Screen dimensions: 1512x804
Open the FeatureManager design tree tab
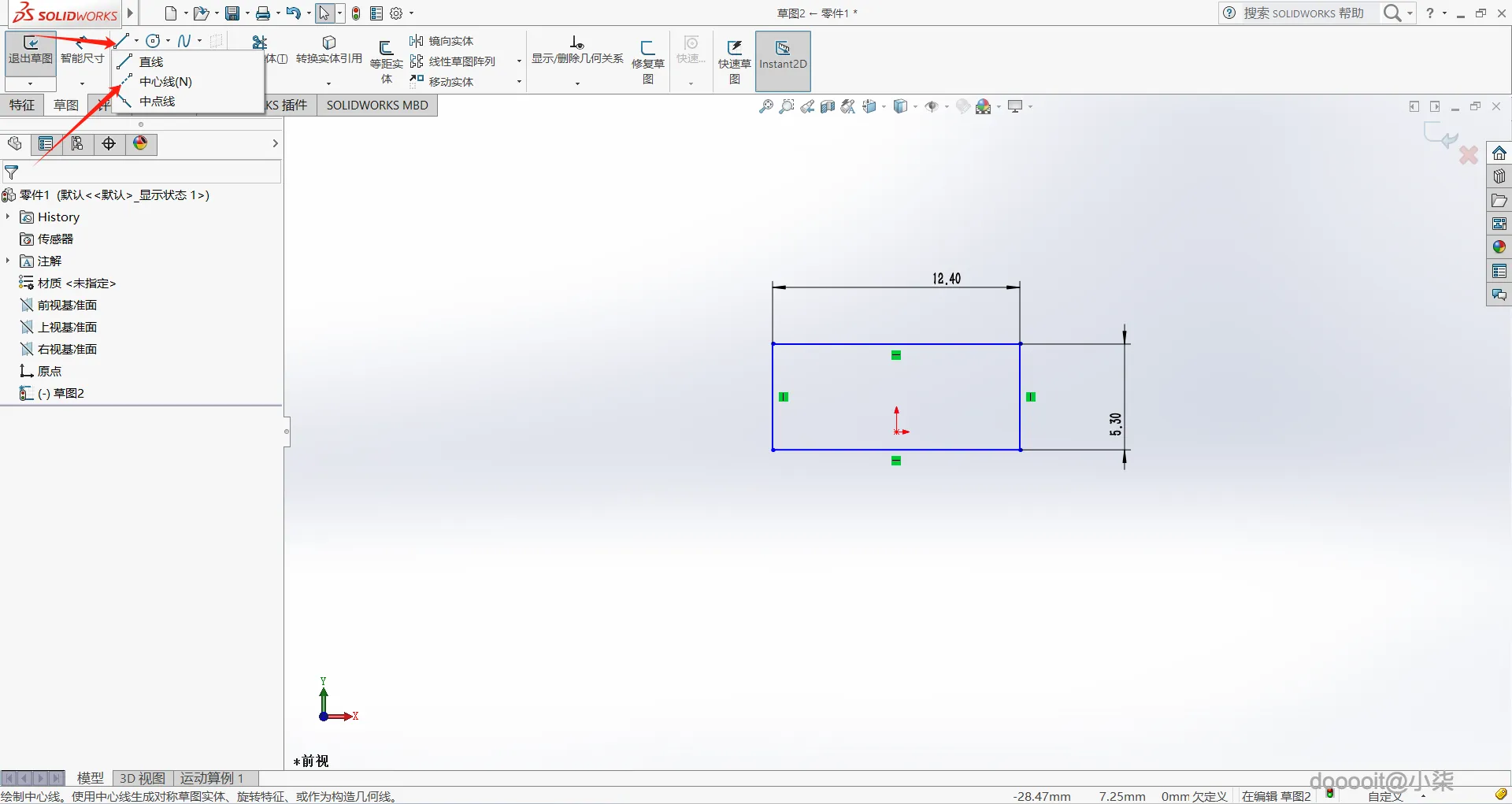pos(14,143)
